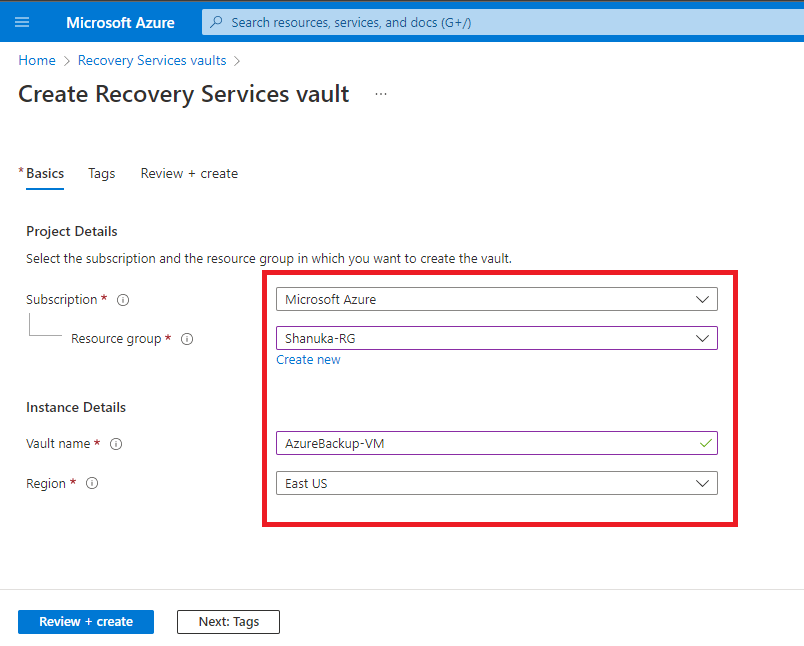Open the Region info icon

point(92,483)
